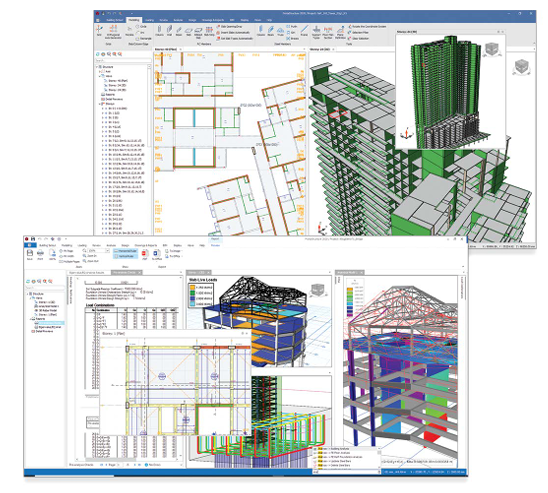Select the Slab Strip tool
548x493 pixels.
click(209, 31)
